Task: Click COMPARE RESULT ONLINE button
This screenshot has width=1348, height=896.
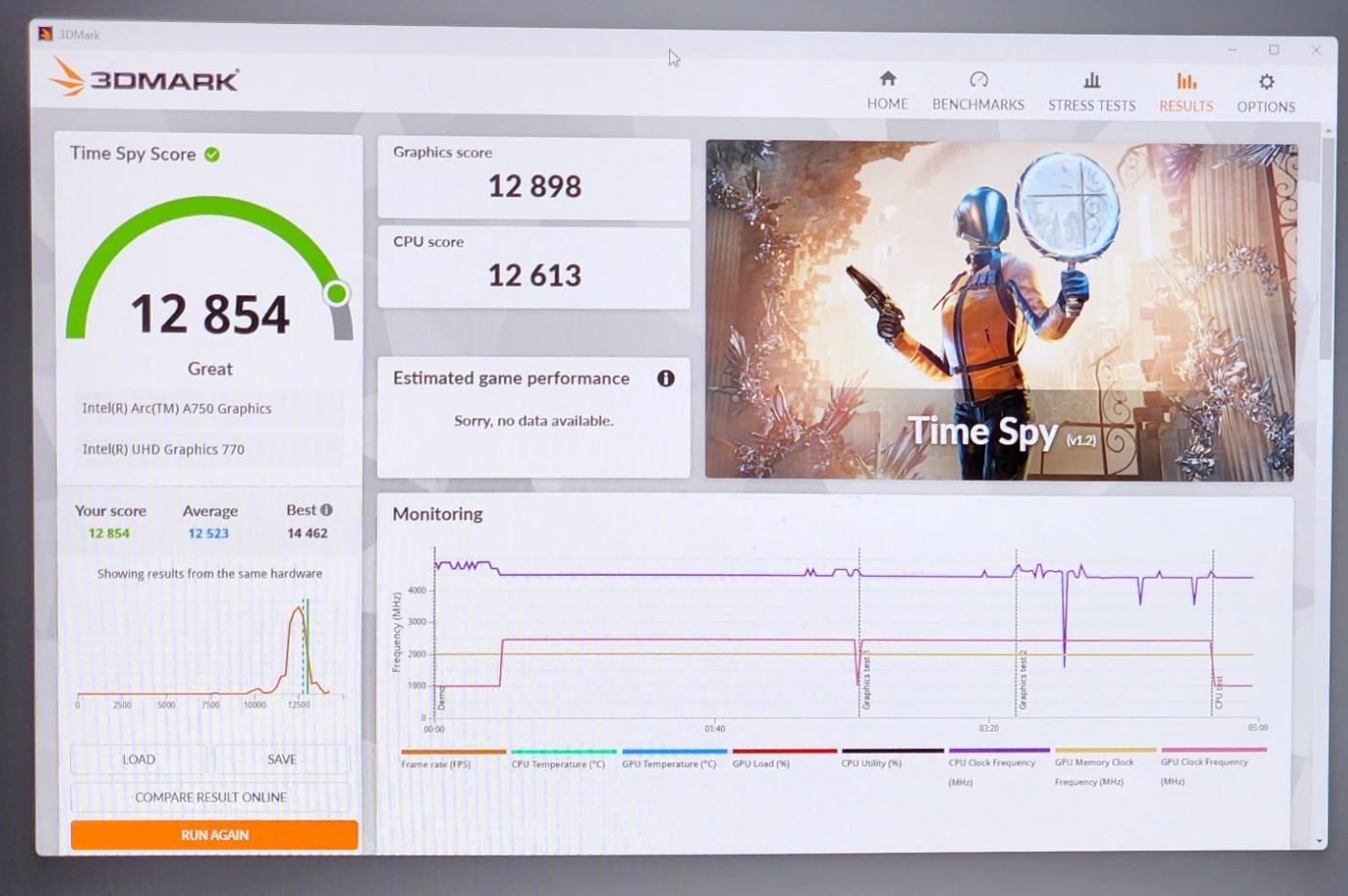Action: pos(211,797)
